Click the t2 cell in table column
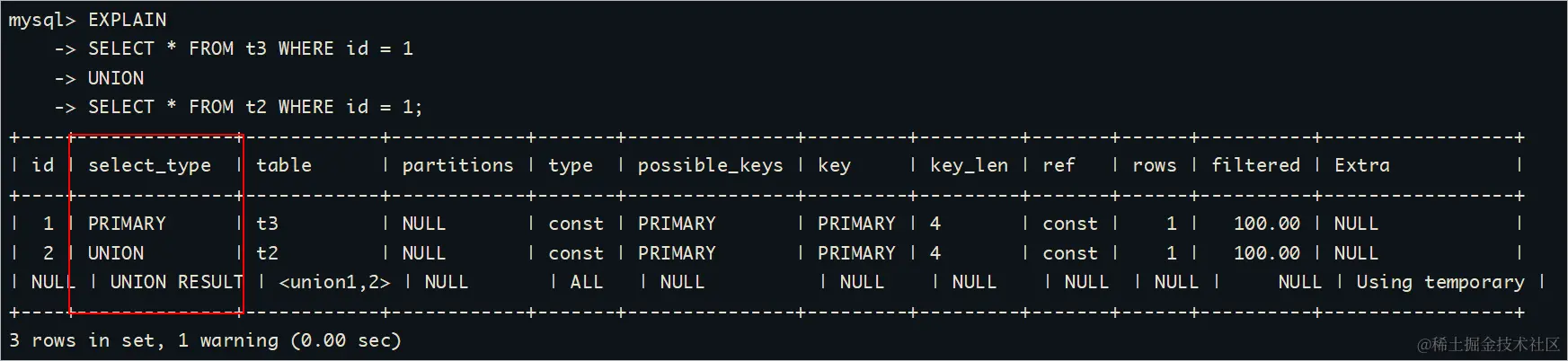Screen dimensions: 1568x361 [x=267, y=253]
